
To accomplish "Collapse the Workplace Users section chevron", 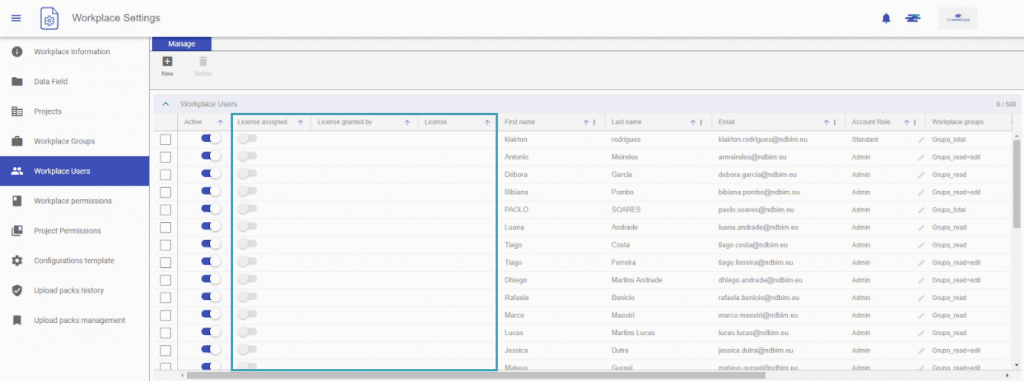I will (x=165, y=104).
